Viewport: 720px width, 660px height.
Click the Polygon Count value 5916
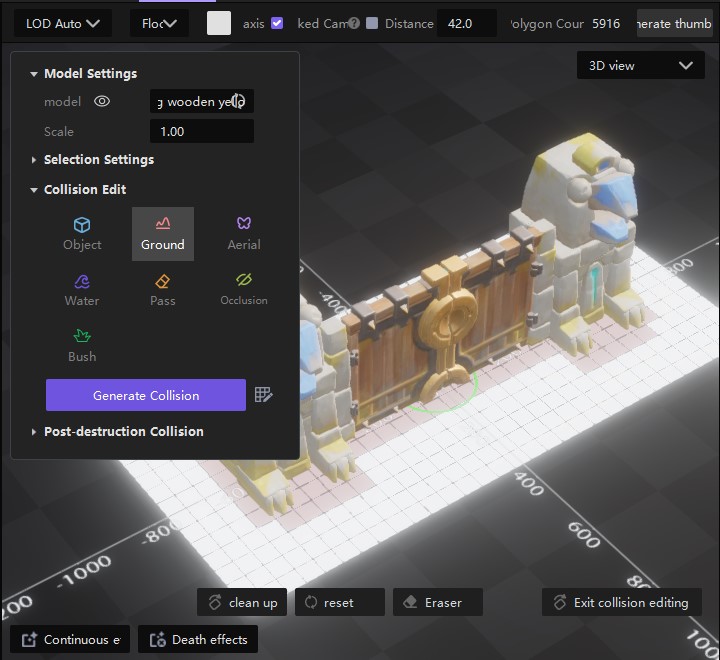pyautogui.click(x=606, y=23)
